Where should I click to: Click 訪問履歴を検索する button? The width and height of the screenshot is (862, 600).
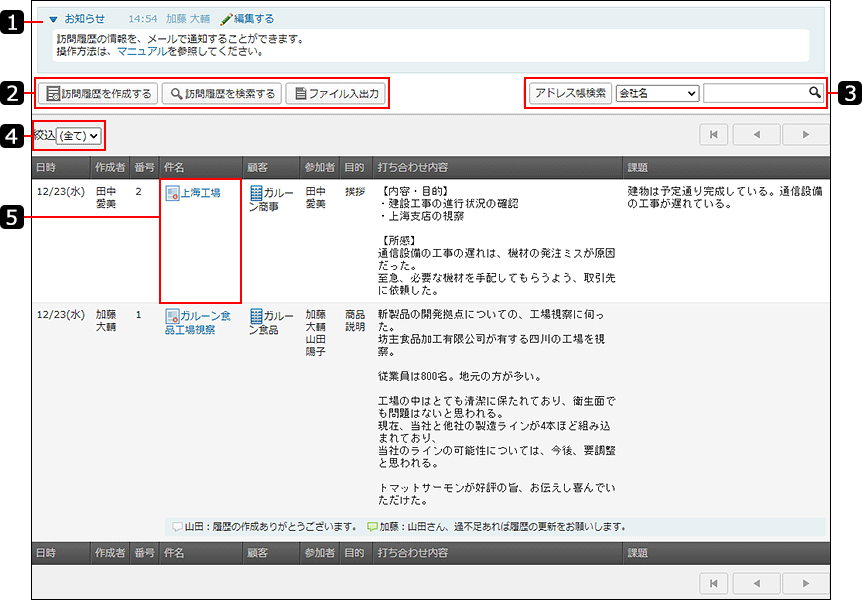pyautogui.click(x=222, y=93)
